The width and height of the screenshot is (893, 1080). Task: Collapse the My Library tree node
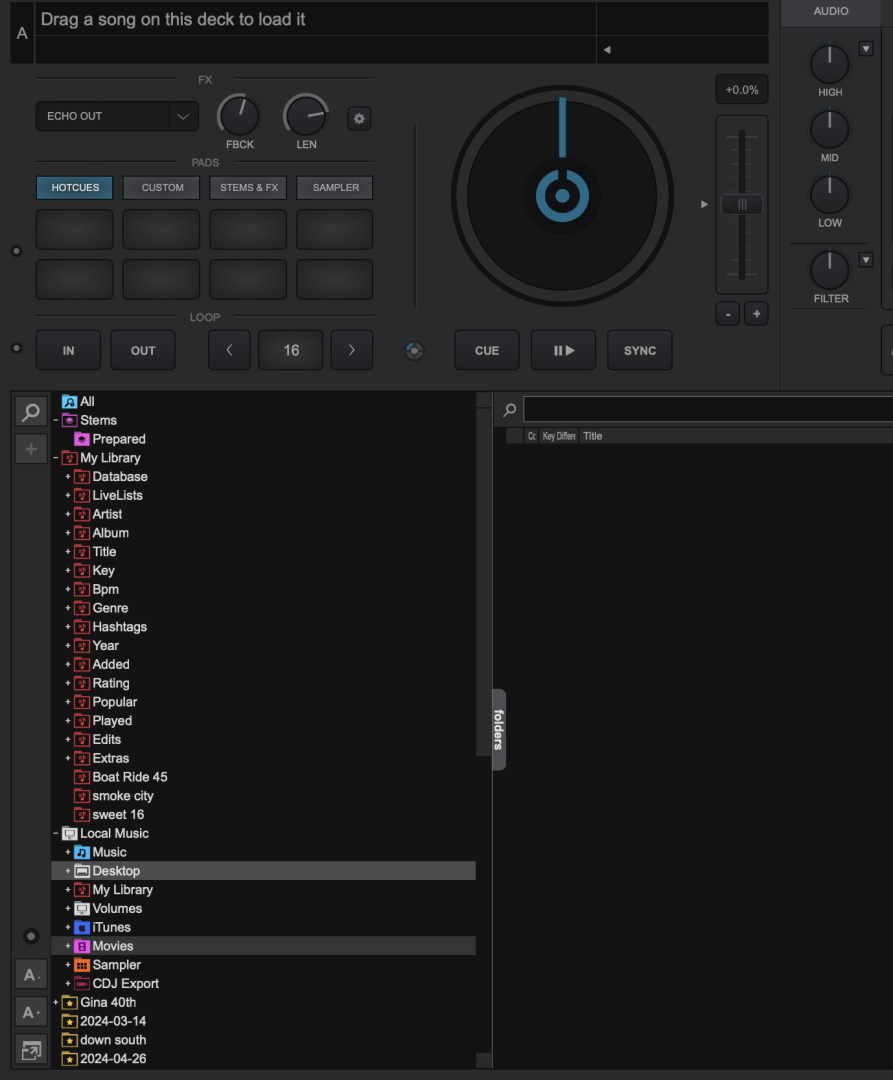click(56, 458)
